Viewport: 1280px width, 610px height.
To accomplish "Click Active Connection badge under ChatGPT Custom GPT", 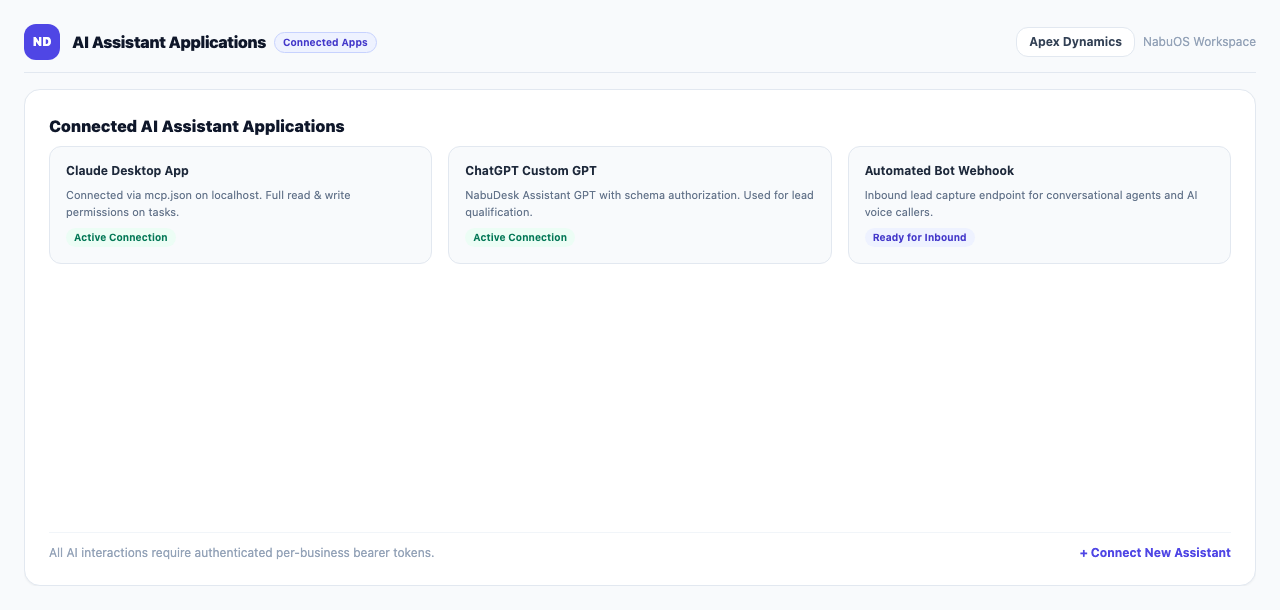I will point(520,237).
